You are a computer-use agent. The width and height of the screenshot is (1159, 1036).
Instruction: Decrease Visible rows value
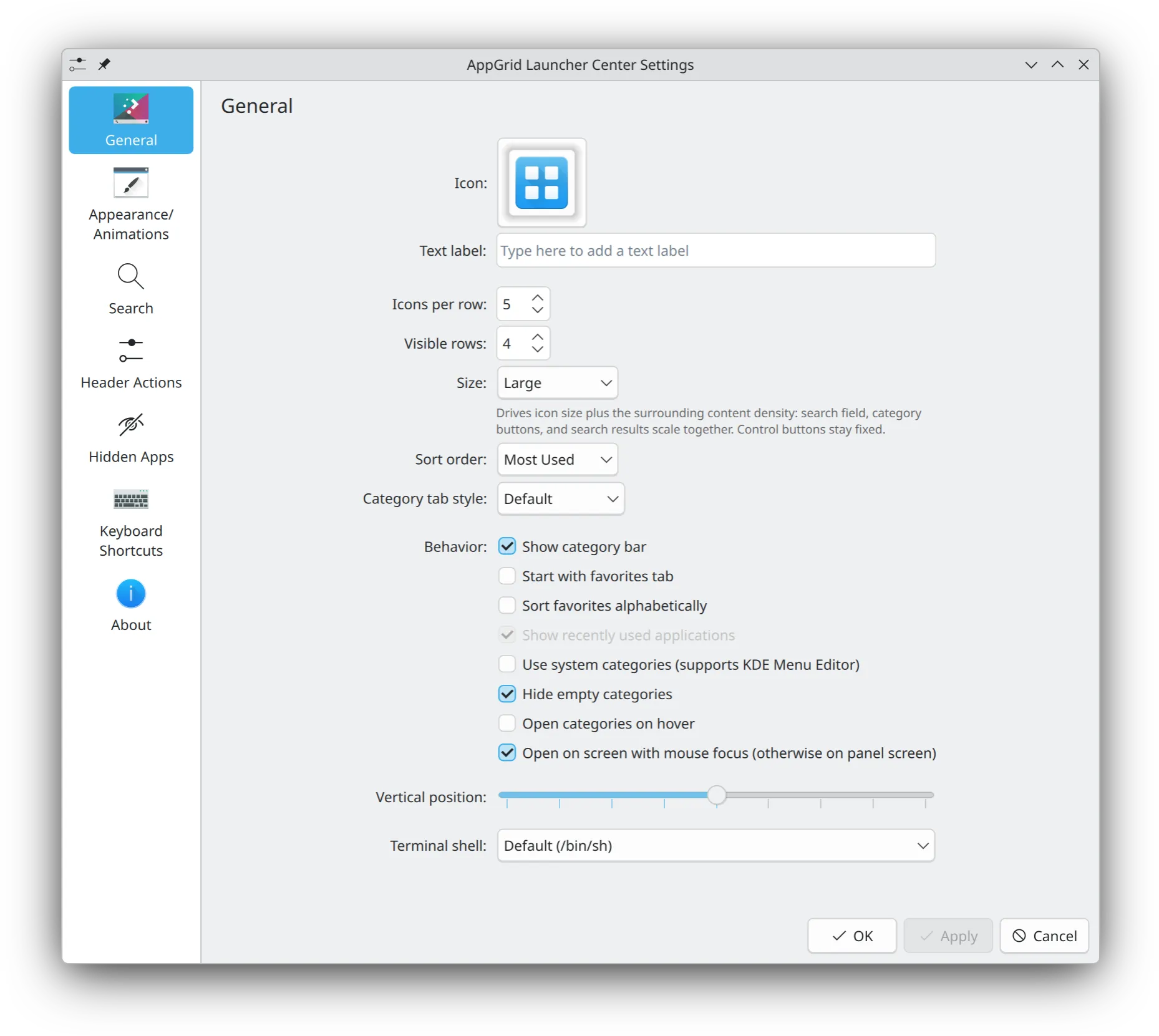click(x=538, y=349)
